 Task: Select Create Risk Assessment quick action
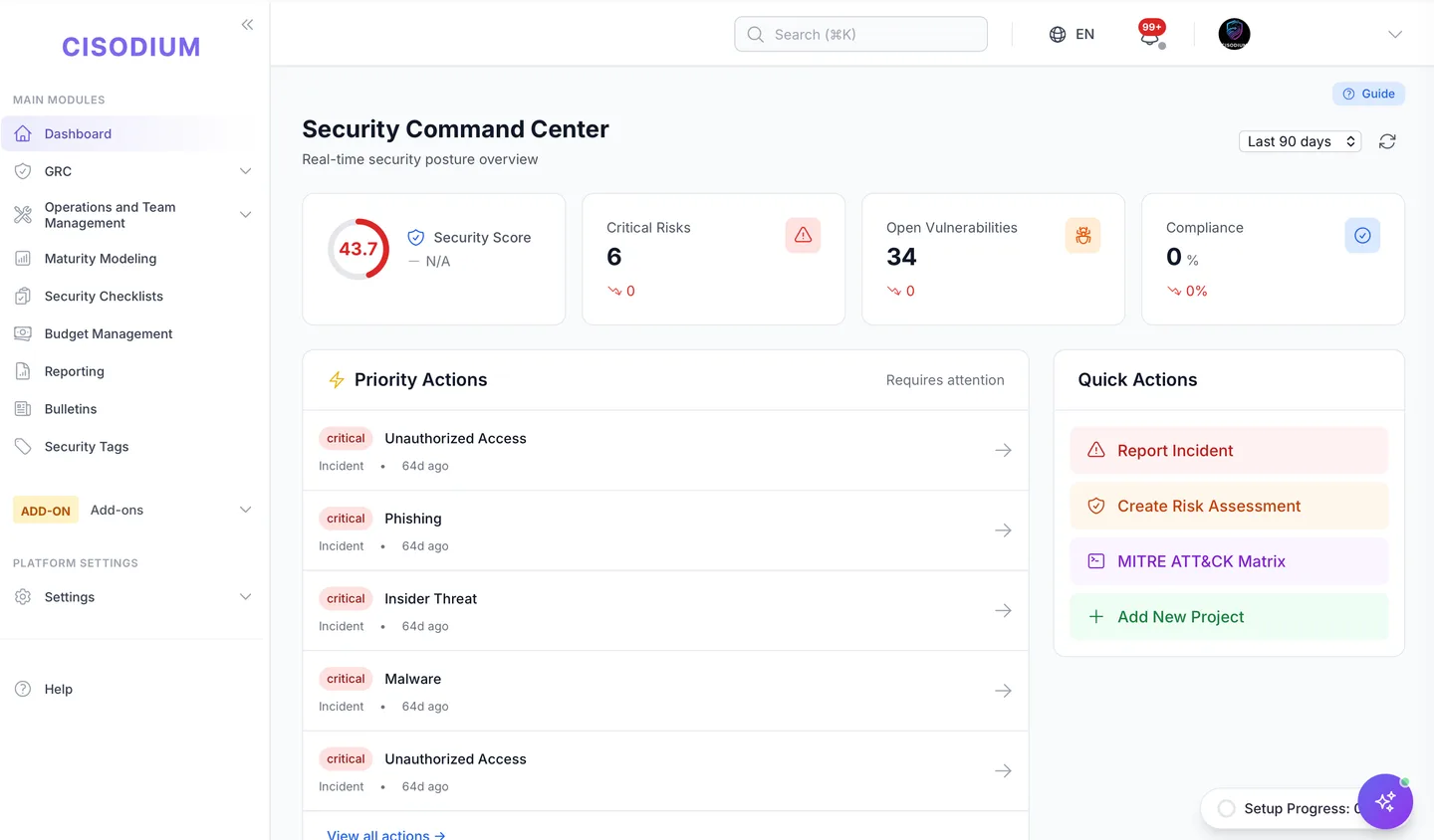pos(1229,507)
